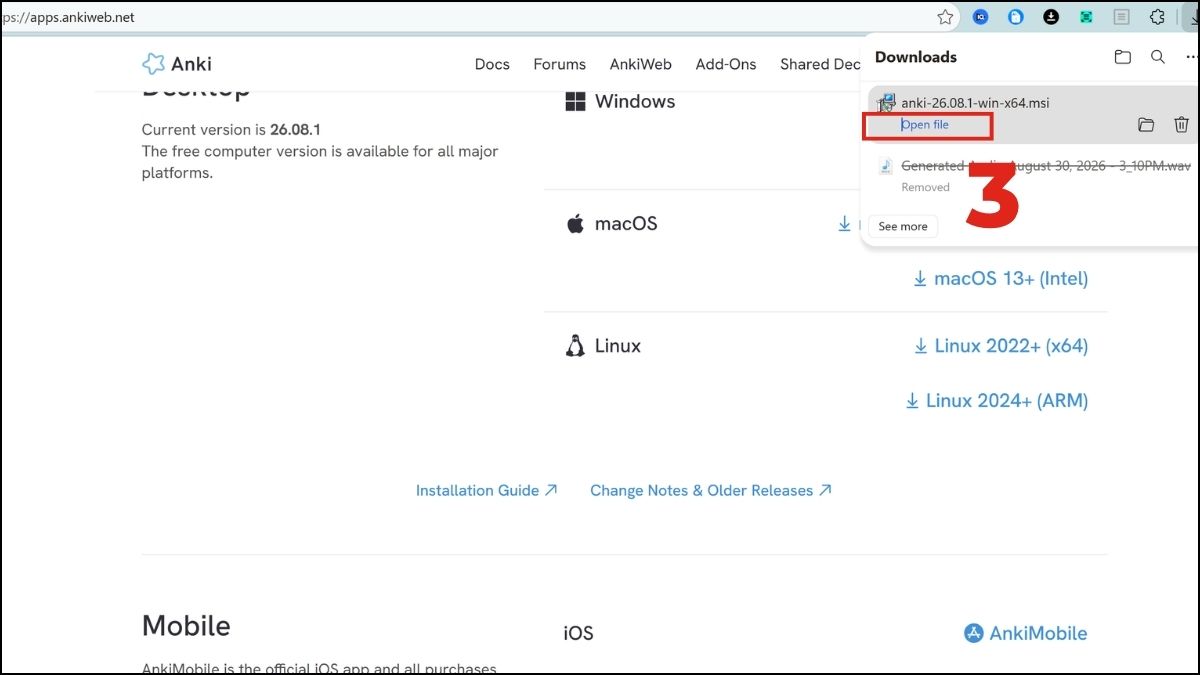Click the Downloads panel title

coord(916,57)
